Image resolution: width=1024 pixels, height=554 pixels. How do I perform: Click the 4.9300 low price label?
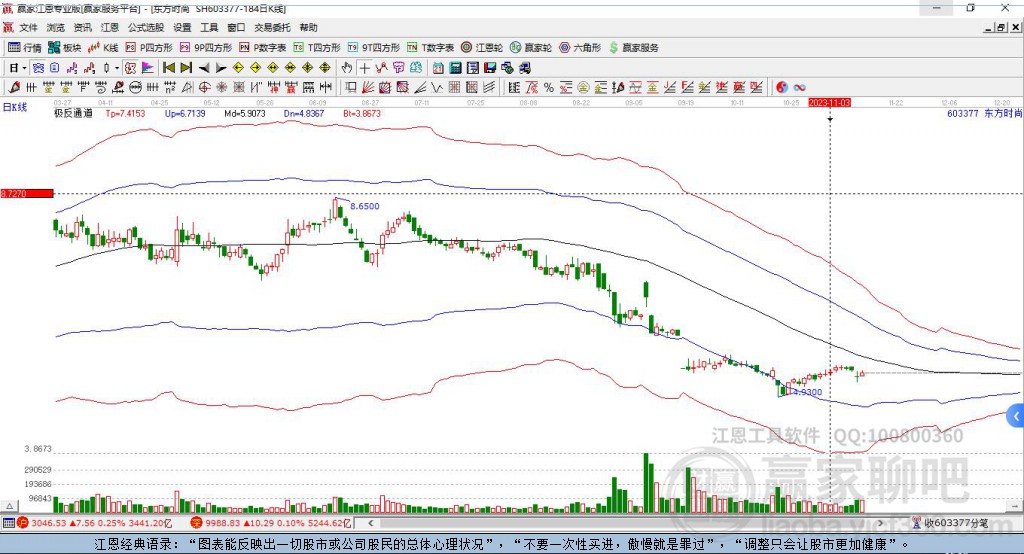coord(808,392)
